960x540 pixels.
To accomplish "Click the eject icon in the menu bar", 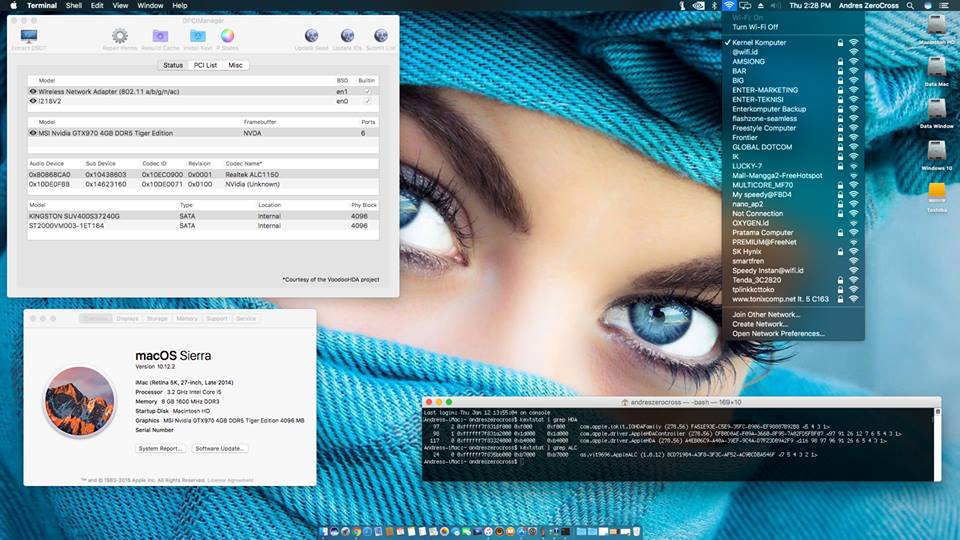I will [x=761, y=6].
